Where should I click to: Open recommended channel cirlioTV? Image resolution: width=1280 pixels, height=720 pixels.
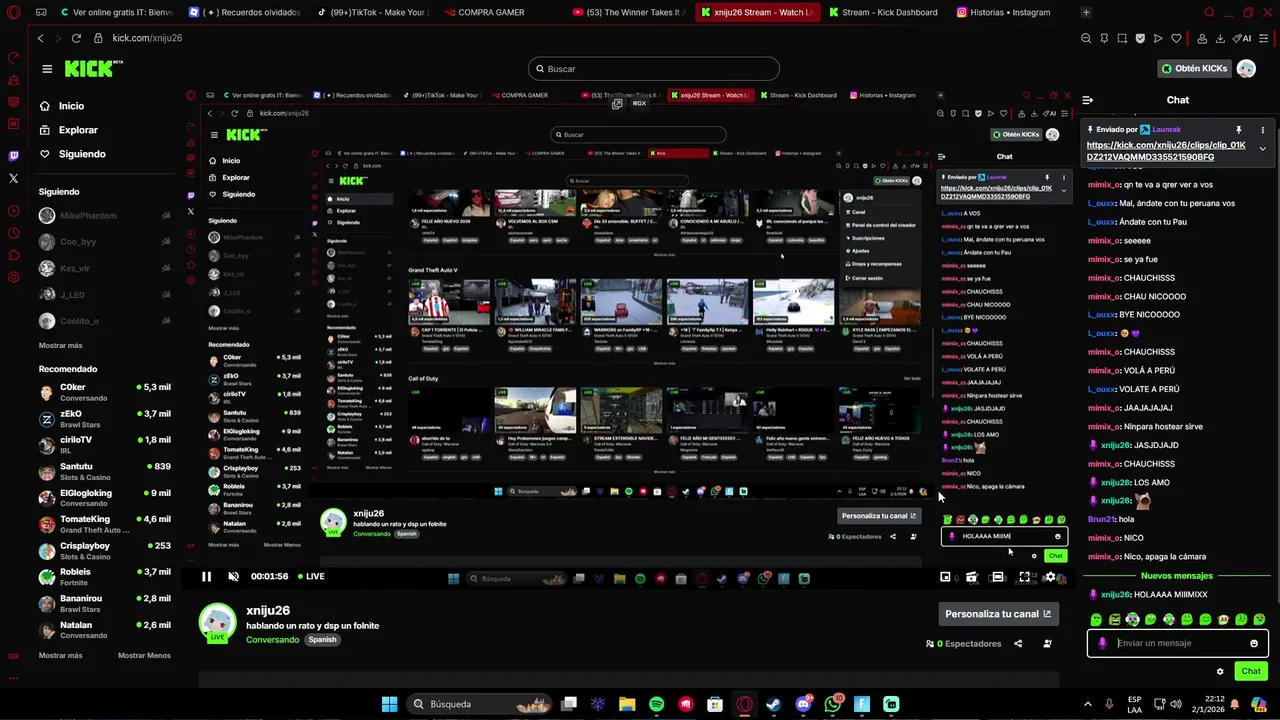click(x=104, y=445)
